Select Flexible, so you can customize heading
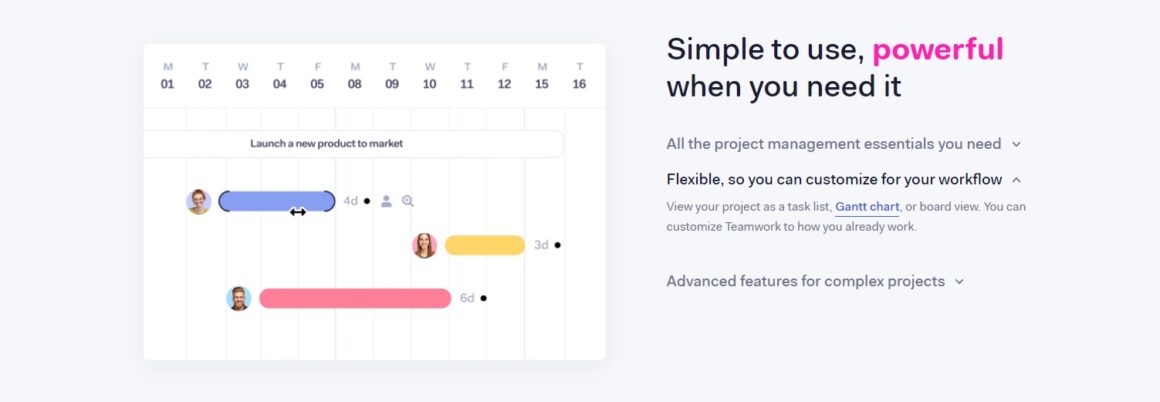Viewport: 1160px width, 402px height. 834,179
